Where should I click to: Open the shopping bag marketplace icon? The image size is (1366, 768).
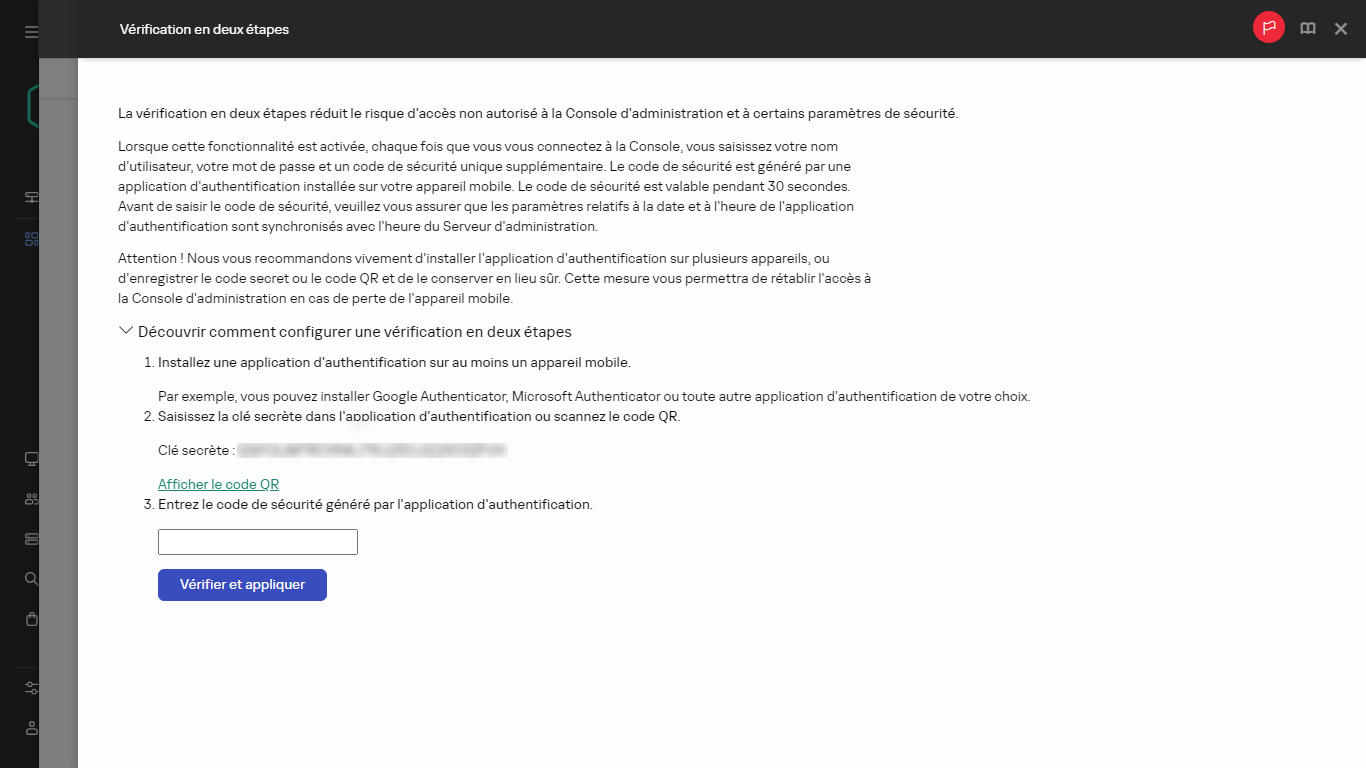[31, 619]
